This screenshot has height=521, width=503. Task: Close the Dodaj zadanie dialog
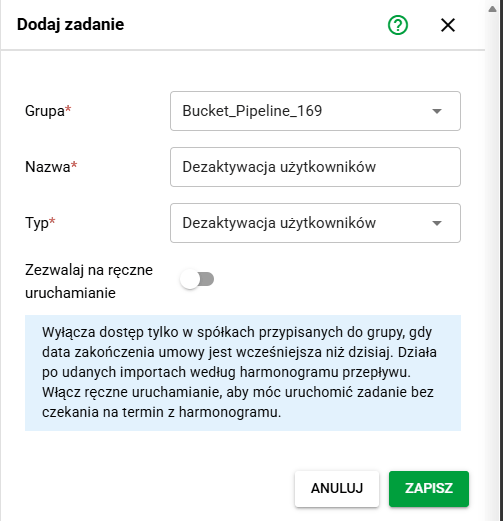(448, 25)
